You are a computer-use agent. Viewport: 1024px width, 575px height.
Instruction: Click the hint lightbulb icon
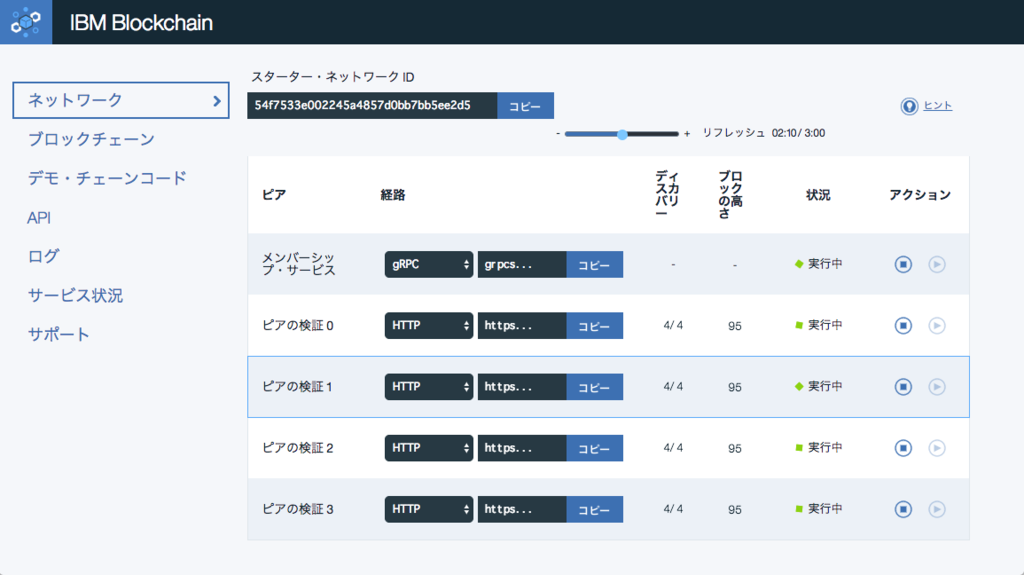point(908,106)
